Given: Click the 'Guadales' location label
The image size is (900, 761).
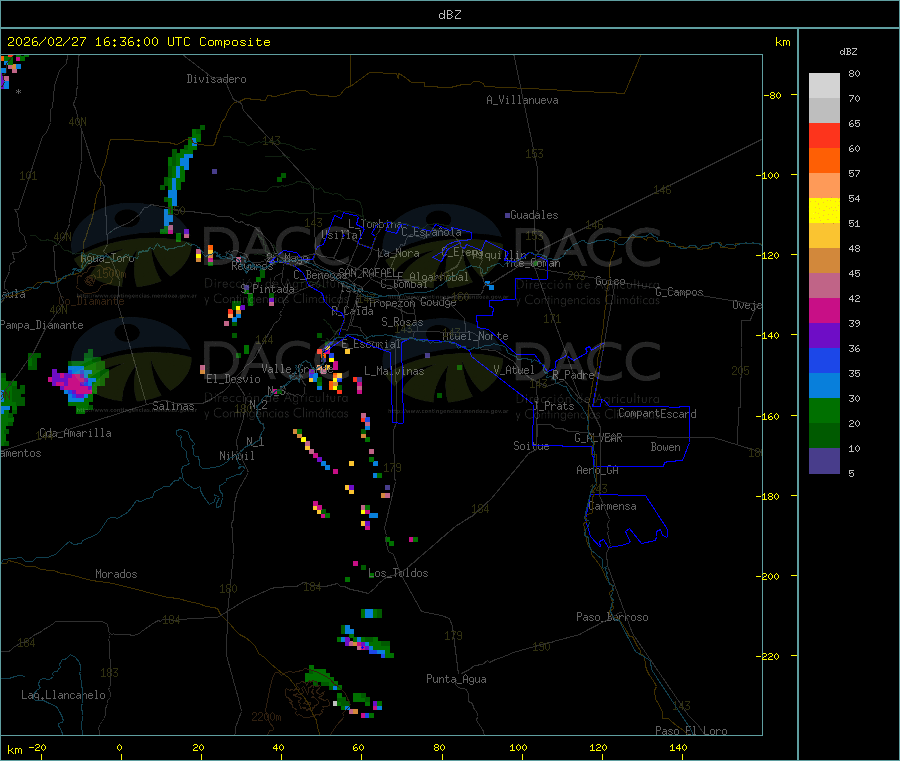Looking at the screenshot, I should [x=534, y=215].
